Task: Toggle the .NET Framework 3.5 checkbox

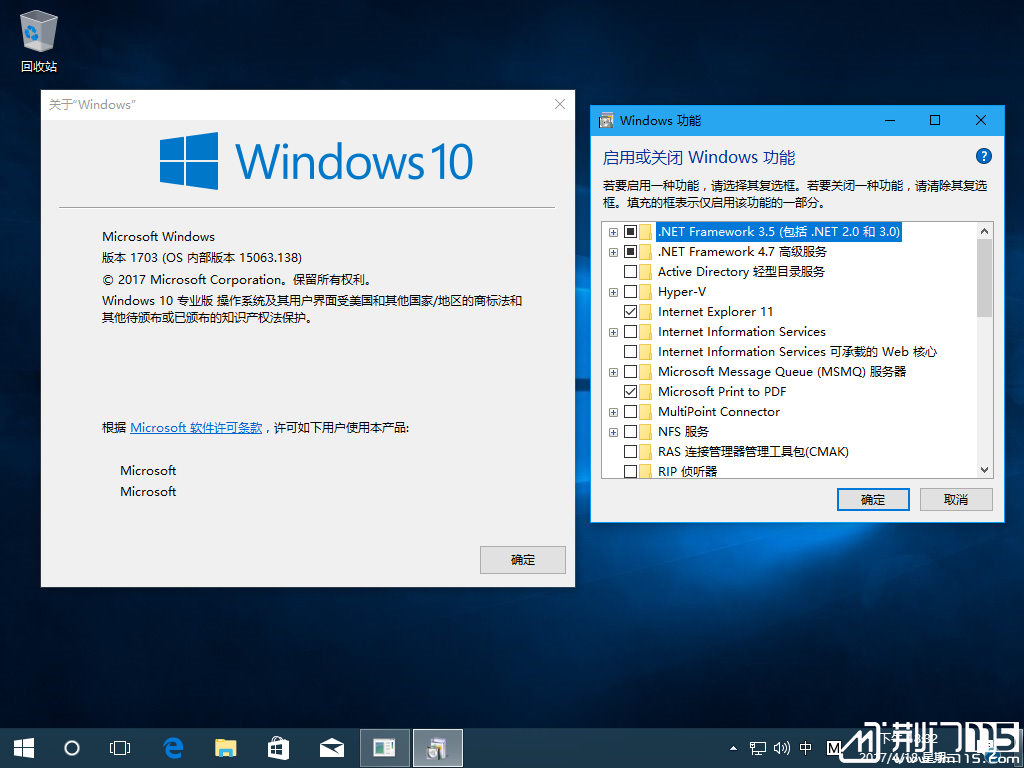Action: [x=630, y=231]
